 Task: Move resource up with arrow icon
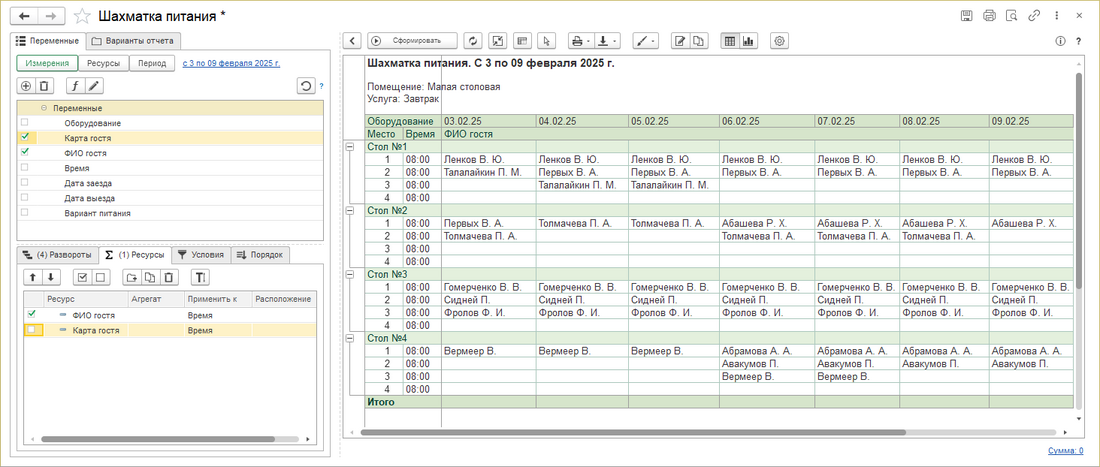31,277
